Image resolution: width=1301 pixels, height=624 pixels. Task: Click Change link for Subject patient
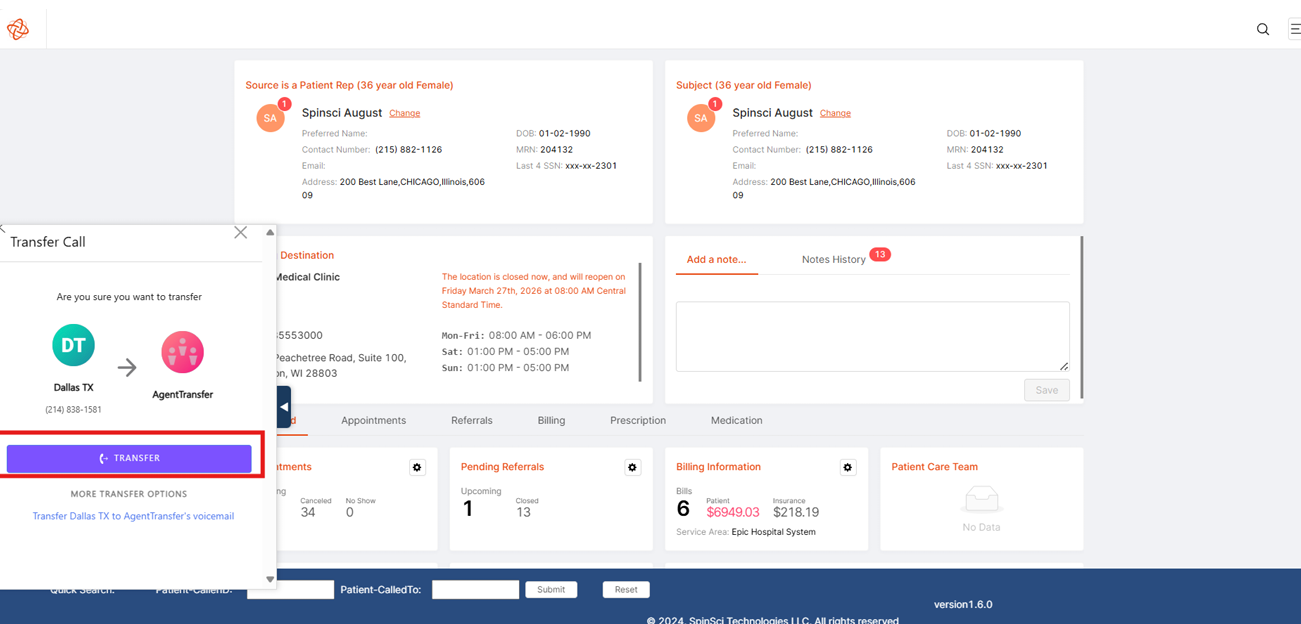point(835,113)
